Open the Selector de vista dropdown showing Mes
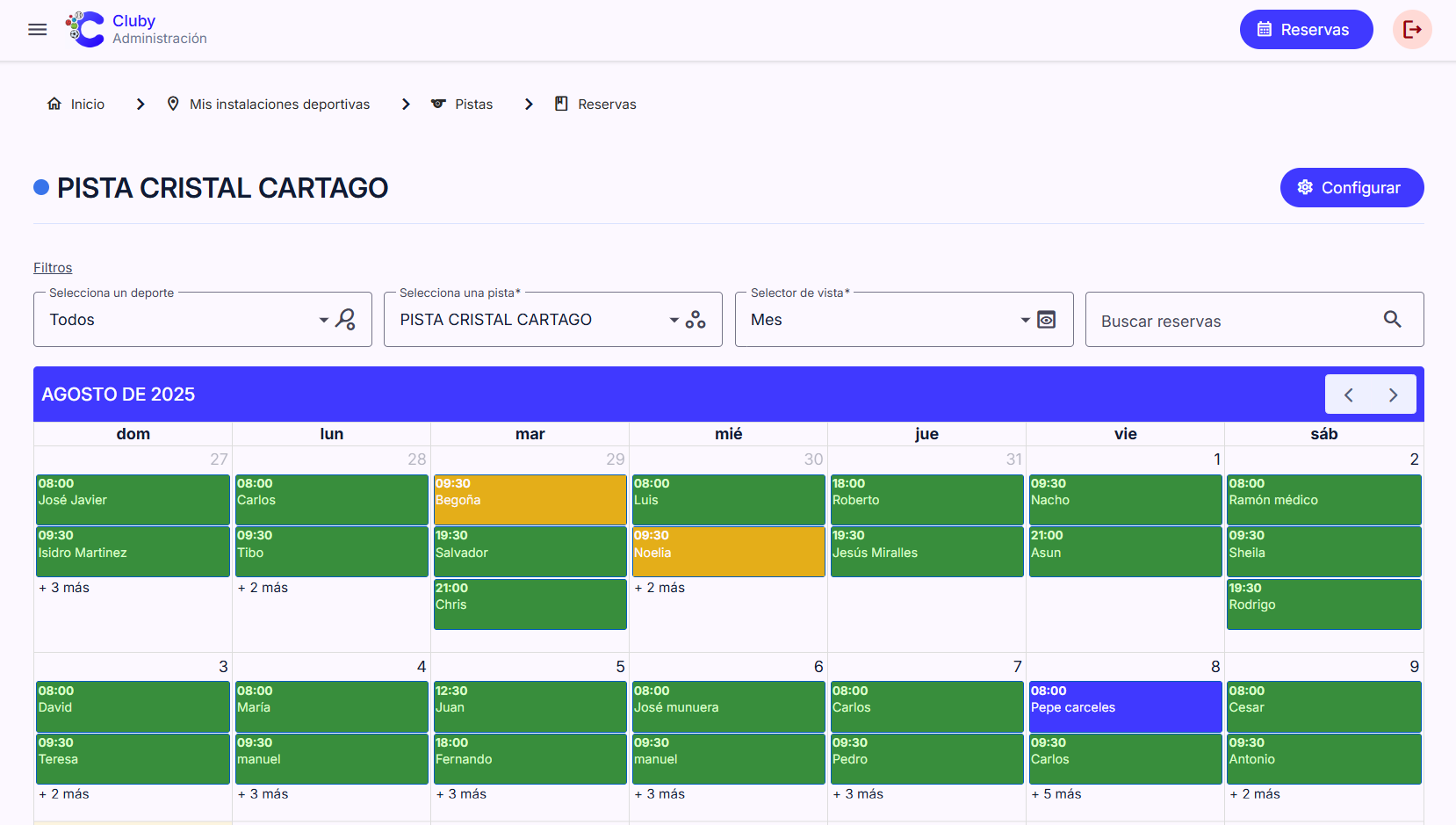The height and width of the screenshot is (825, 1456). pos(1024,320)
